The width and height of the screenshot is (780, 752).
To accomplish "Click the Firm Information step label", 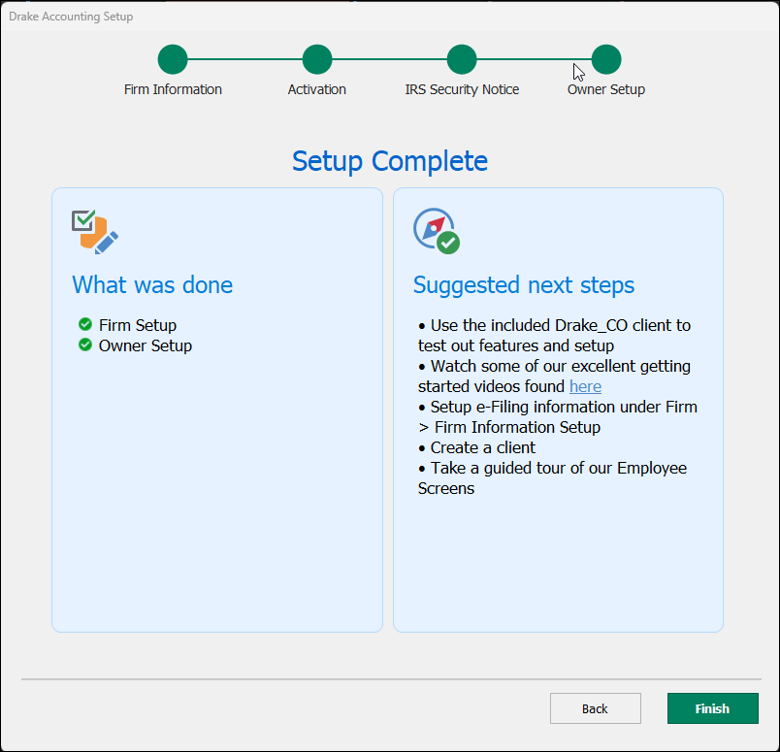I will (173, 89).
